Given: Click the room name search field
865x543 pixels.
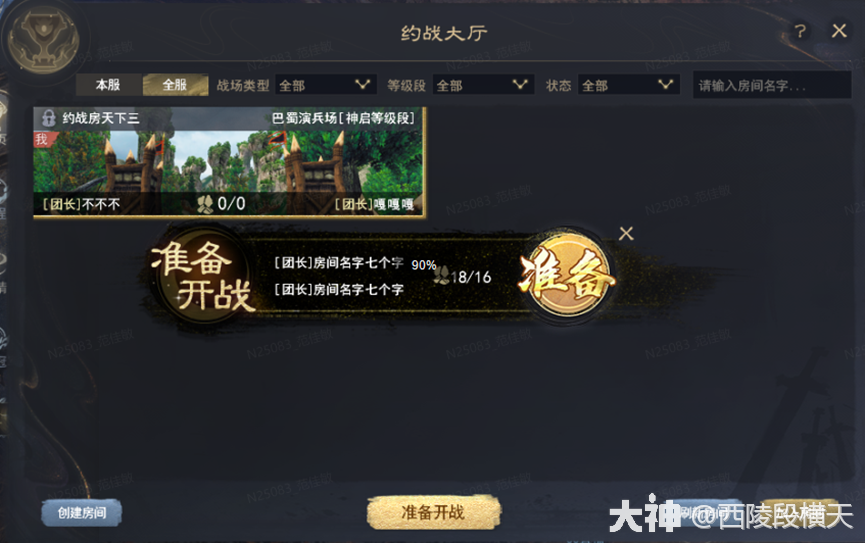Looking at the screenshot, I should point(772,86).
